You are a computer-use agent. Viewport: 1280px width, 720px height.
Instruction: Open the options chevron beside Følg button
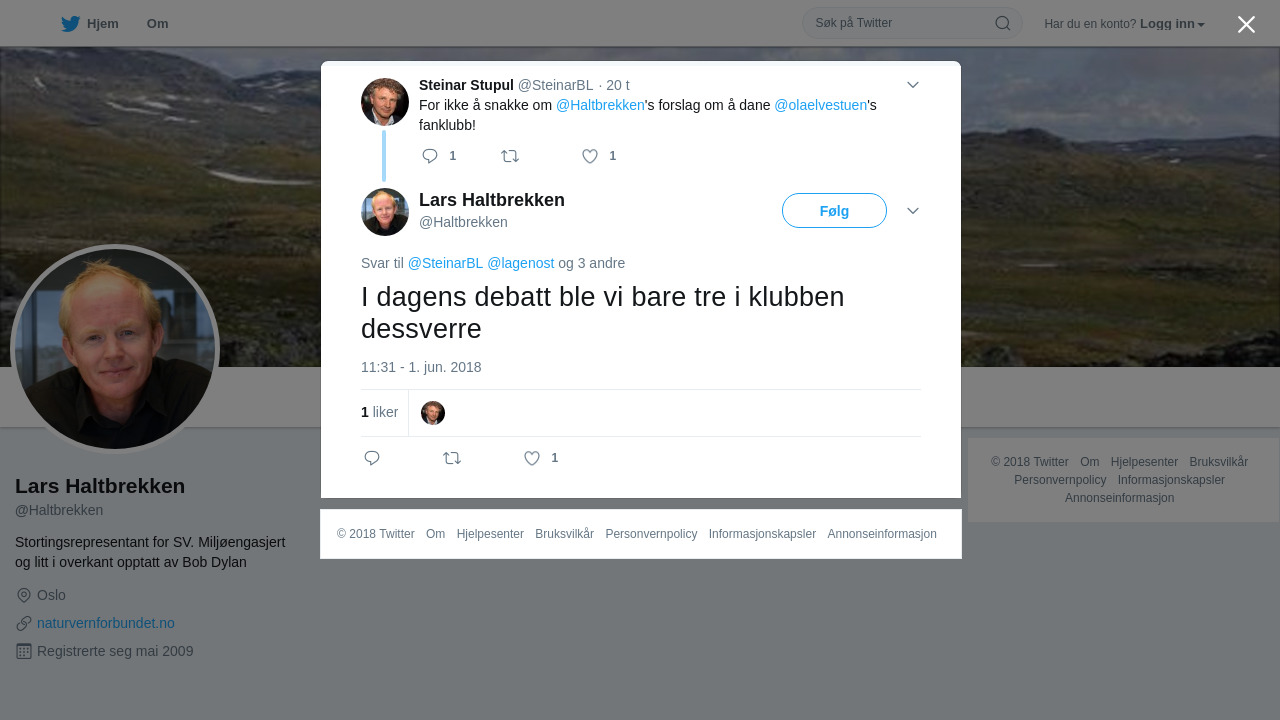tap(913, 211)
